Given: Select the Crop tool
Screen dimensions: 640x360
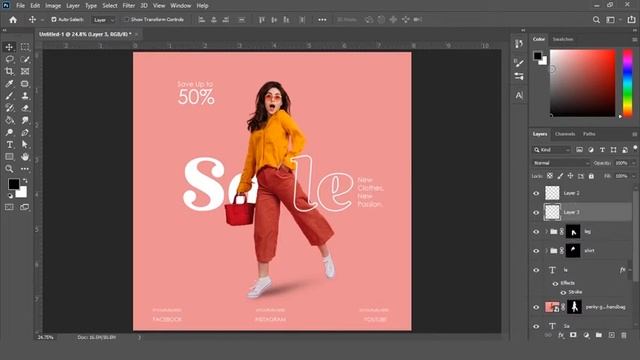Looking at the screenshot, I should pyautogui.click(x=9, y=71).
